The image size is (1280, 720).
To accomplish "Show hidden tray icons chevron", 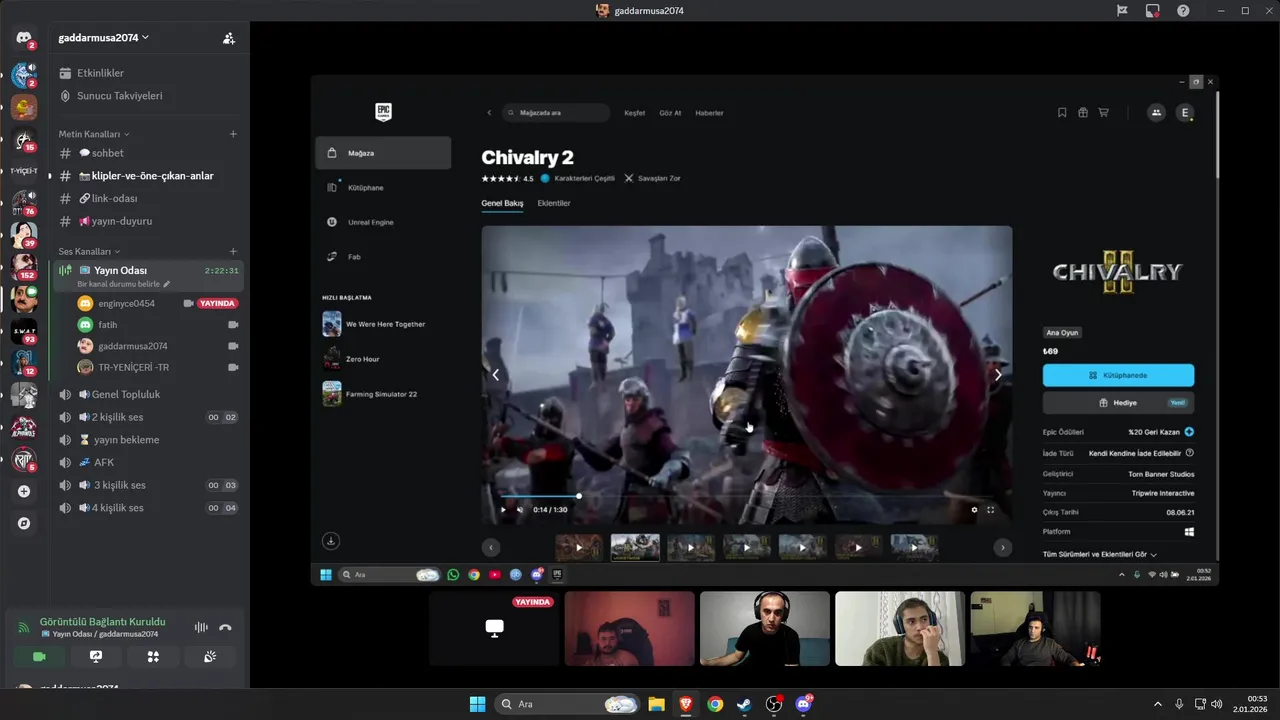I will coord(1158,704).
